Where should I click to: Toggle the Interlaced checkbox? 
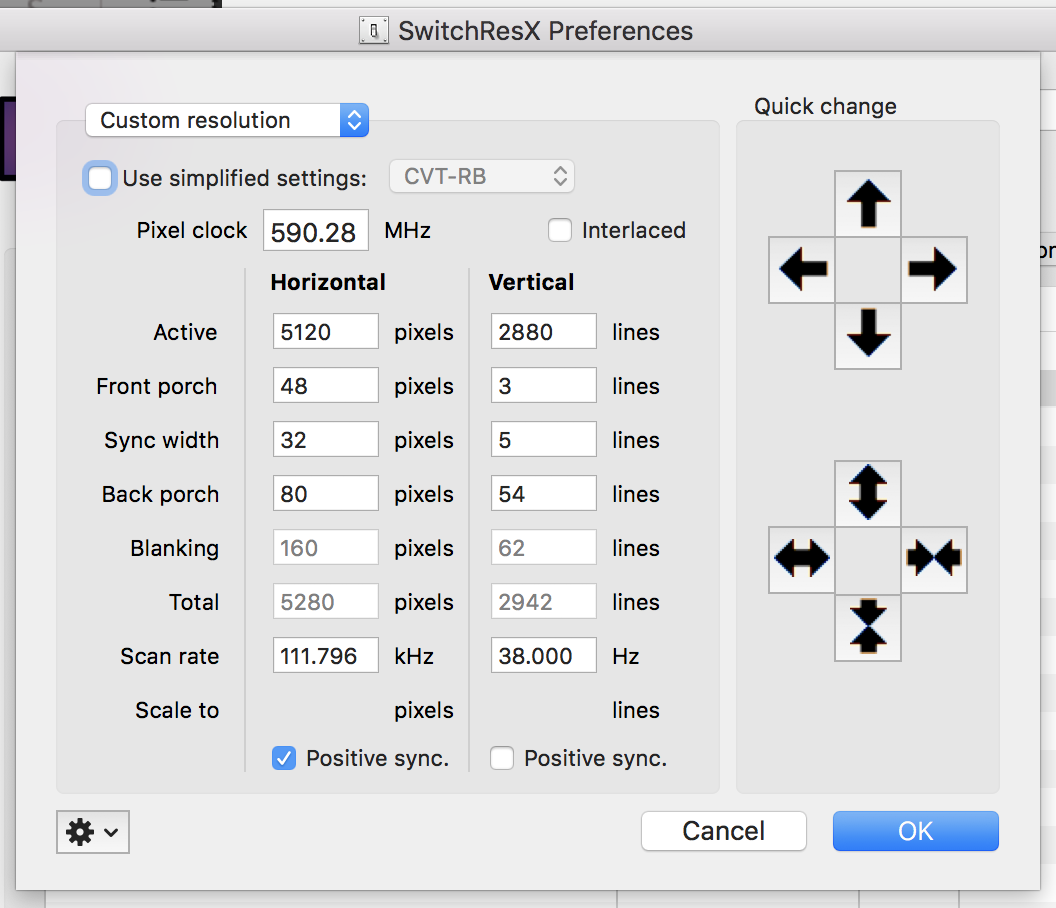pyautogui.click(x=560, y=230)
